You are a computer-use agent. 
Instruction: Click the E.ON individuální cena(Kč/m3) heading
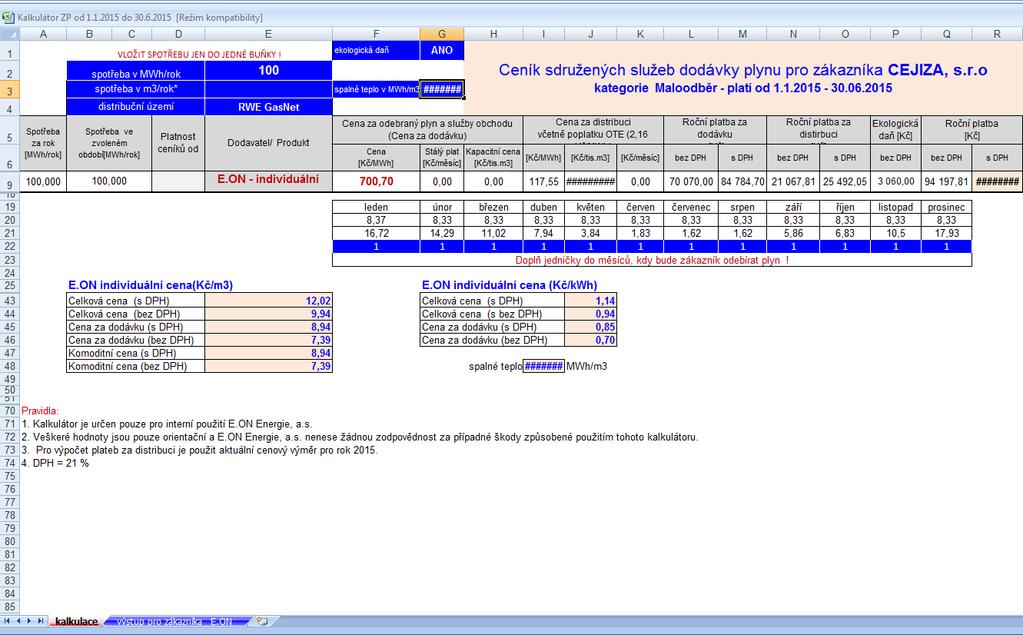pos(151,285)
